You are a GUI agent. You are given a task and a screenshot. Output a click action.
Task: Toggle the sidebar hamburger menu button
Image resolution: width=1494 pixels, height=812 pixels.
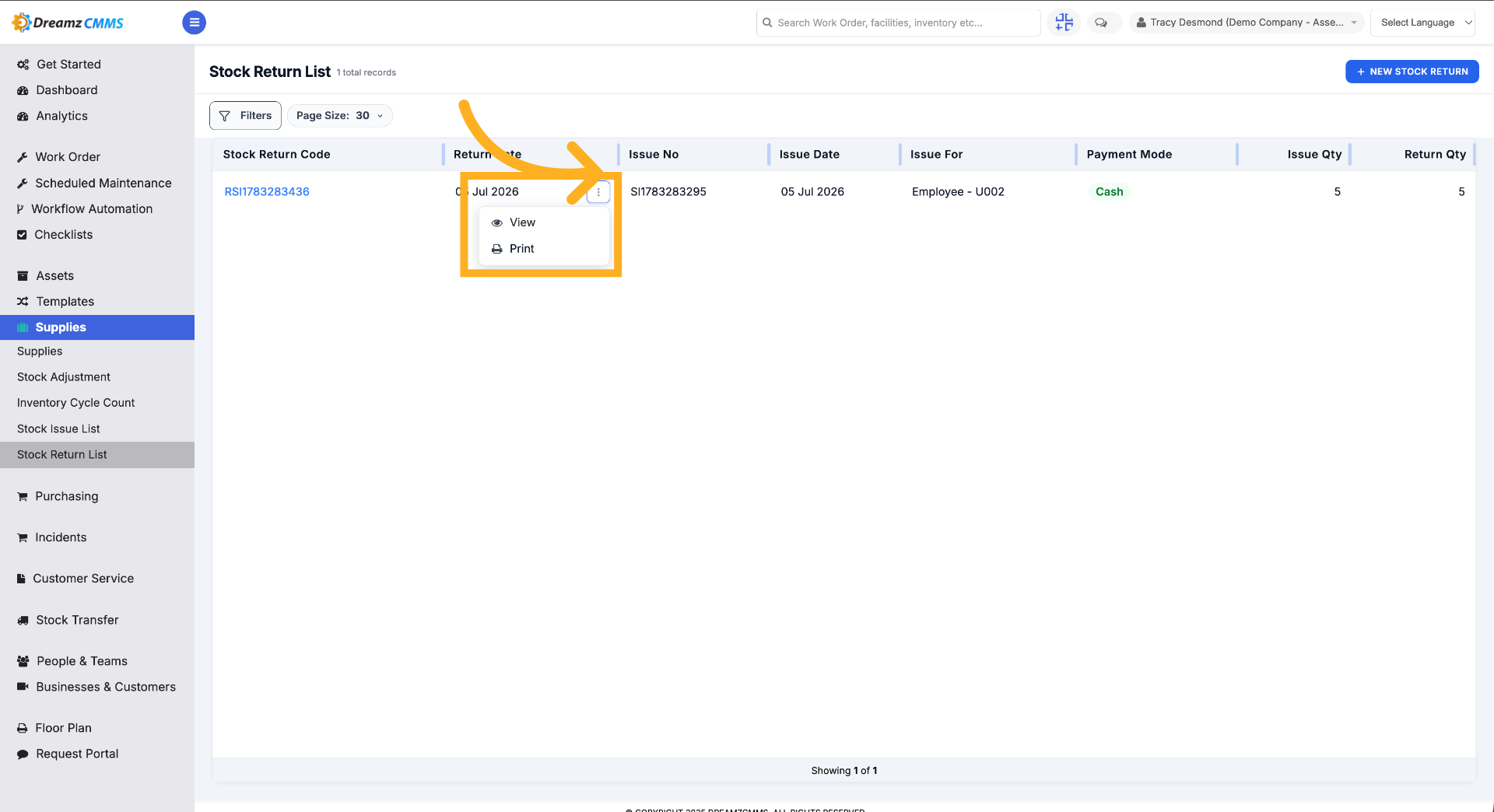[x=194, y=23]
